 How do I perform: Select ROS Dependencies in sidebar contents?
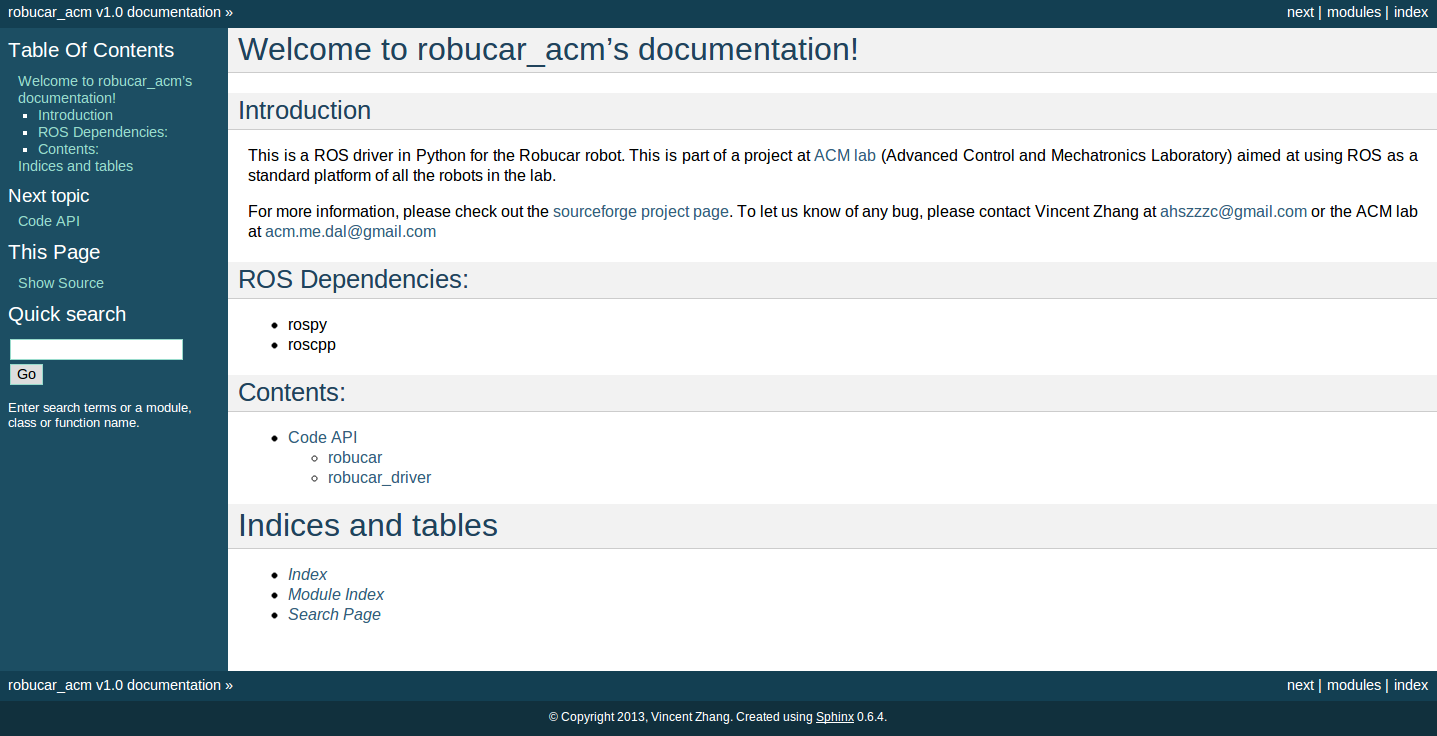102,132
